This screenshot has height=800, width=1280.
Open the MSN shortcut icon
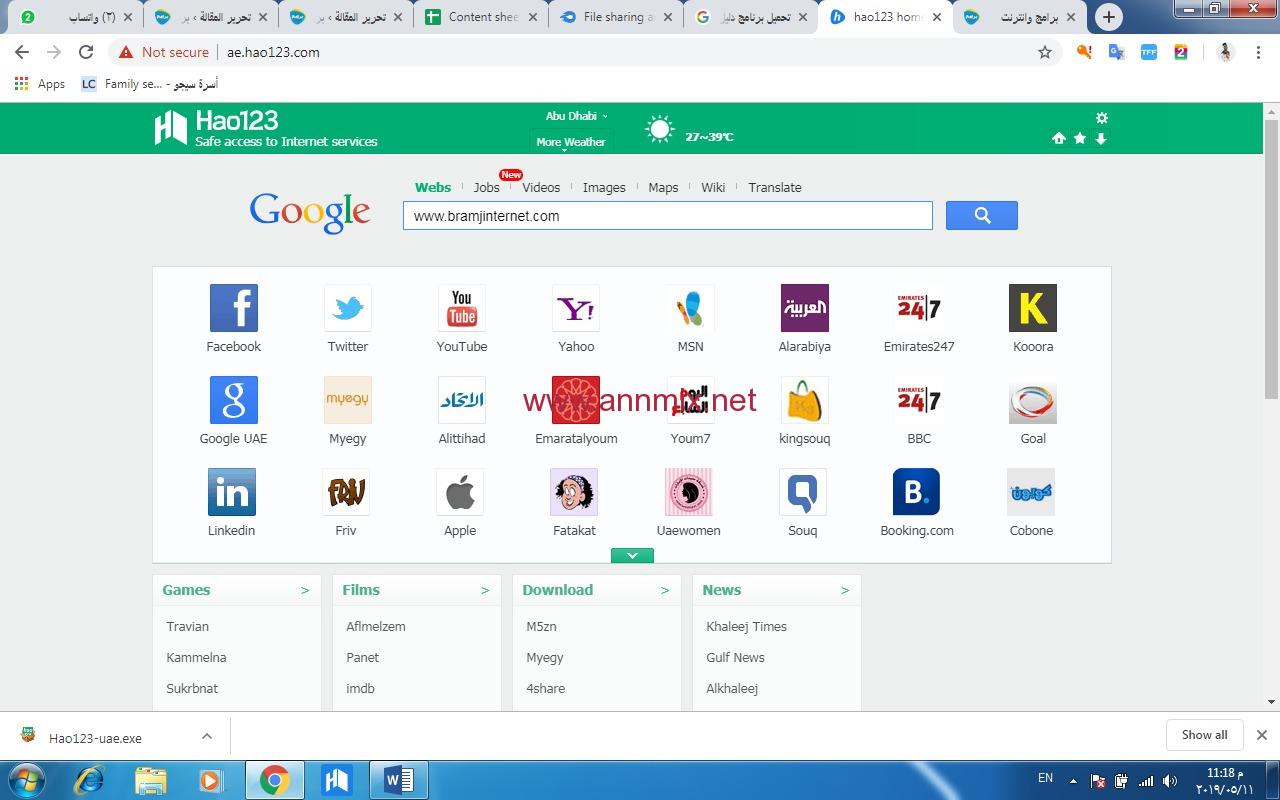[690, 308]
